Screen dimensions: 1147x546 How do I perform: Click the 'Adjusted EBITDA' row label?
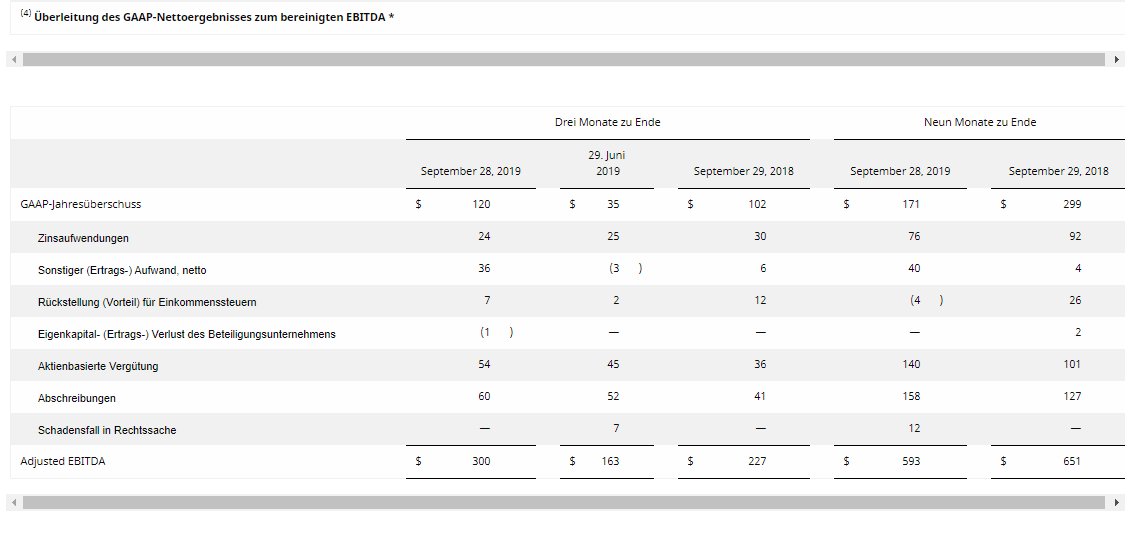pyautogui.click(x=63, y=461)
